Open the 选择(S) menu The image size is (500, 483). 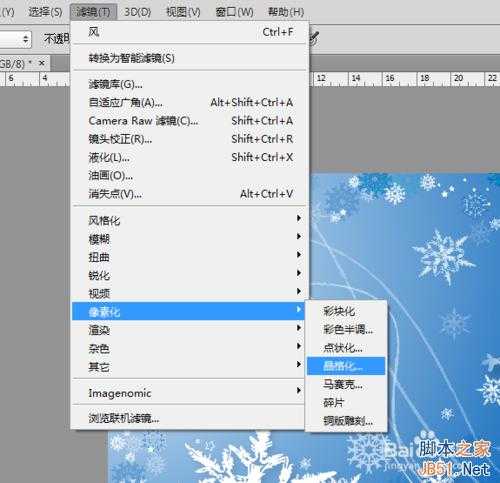click(45, 12)
